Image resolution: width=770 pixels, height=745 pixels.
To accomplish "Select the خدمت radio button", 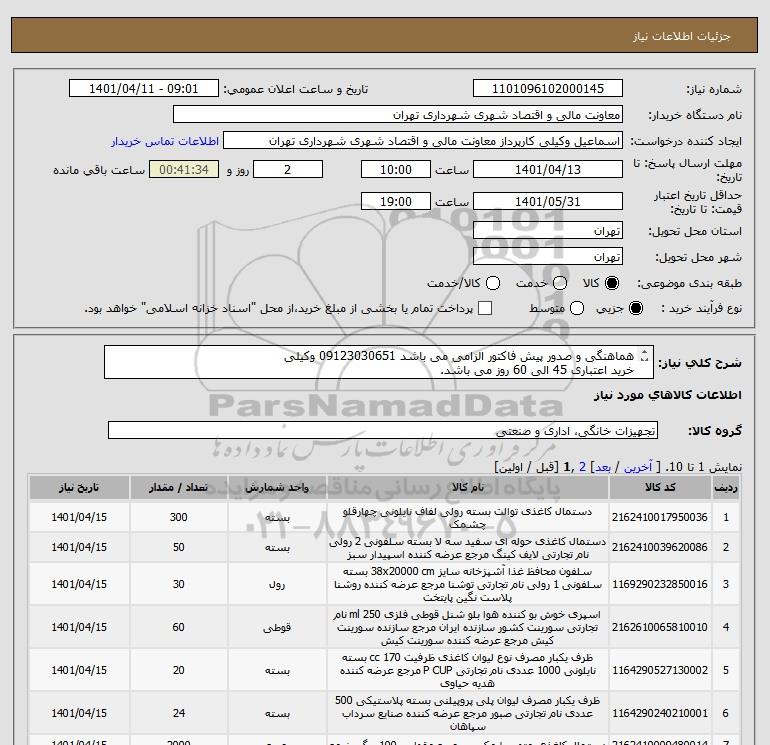I will tap(560, 283).
